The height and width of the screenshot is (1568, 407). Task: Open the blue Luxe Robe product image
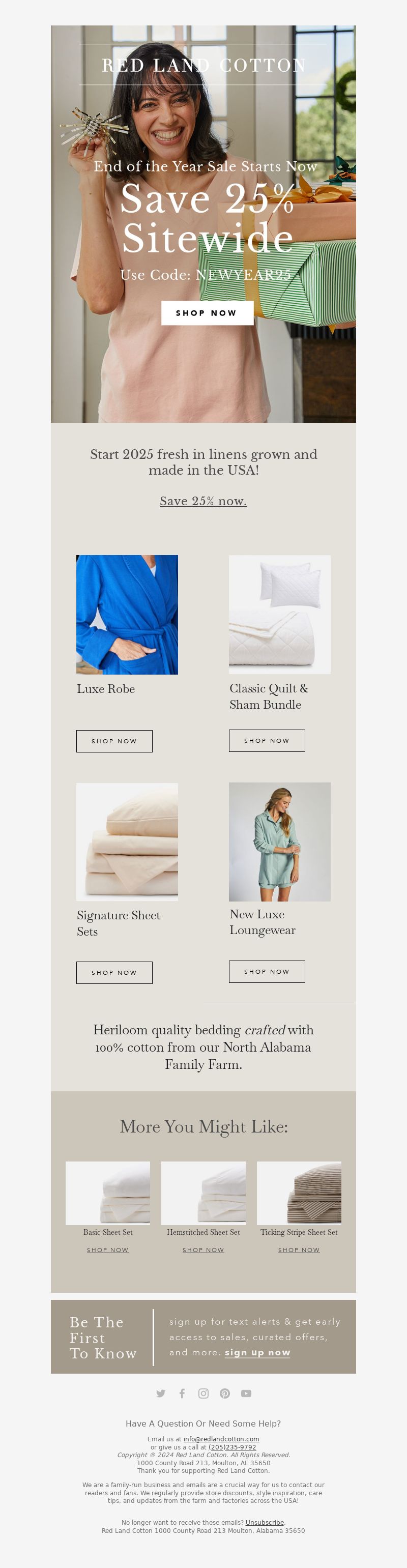(127, 614)
